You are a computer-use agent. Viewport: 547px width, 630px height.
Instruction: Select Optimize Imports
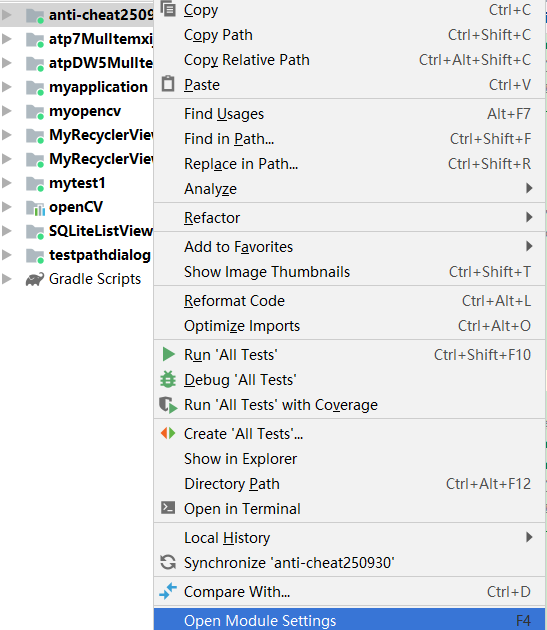coord(349,325)
